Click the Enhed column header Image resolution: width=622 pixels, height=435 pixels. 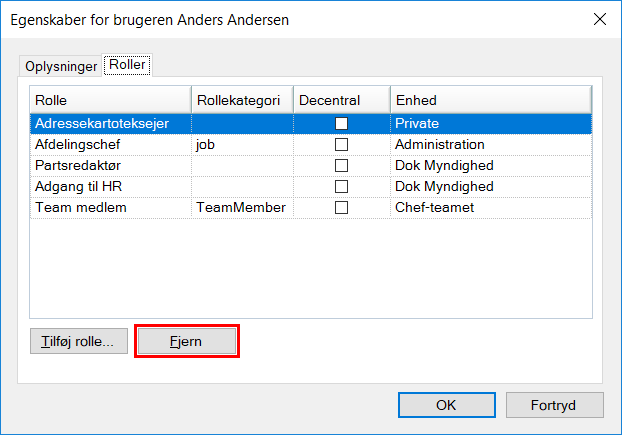490,100
